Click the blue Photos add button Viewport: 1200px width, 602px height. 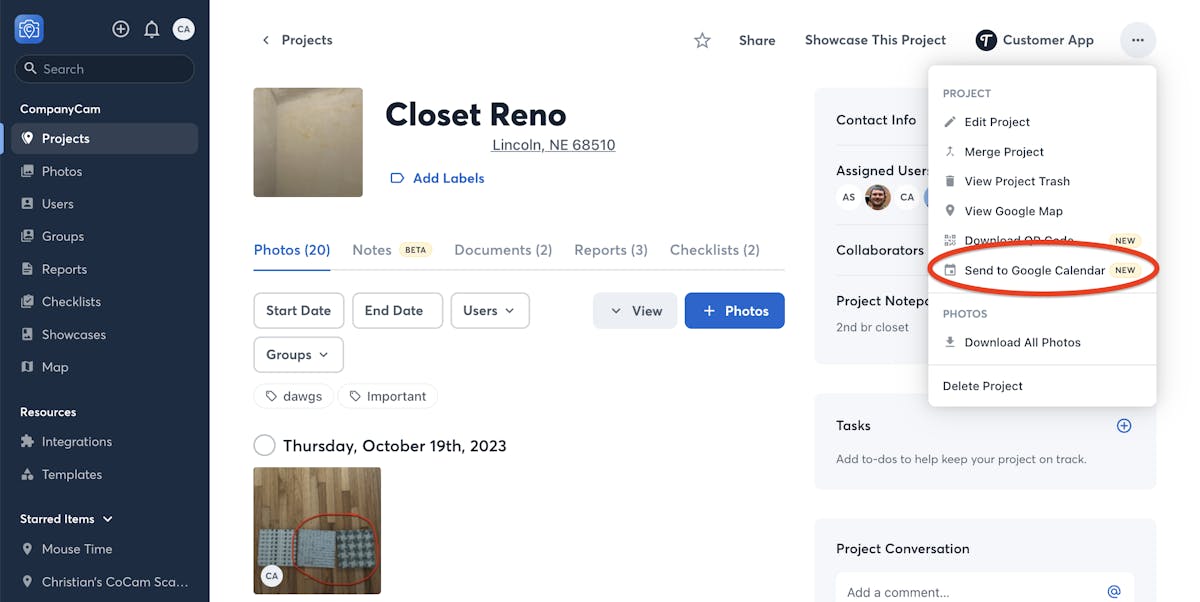click(734, 311)
